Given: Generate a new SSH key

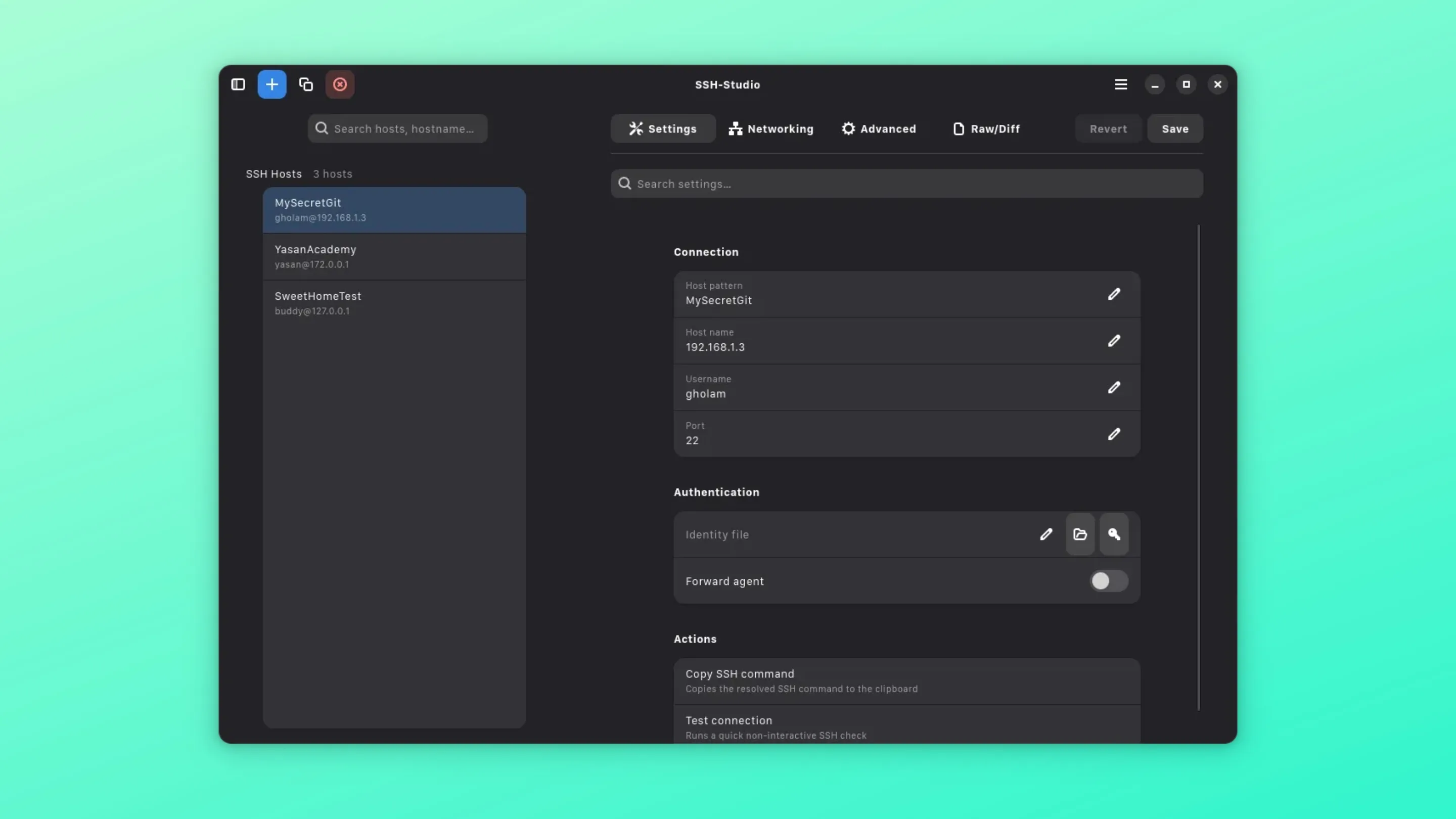Looking at the screenshot, I should pyautogui.click(x=1114, y=534).
